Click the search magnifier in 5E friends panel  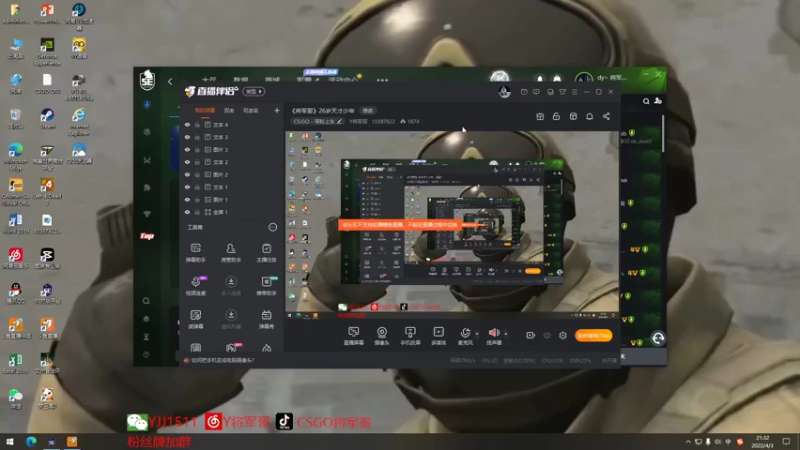click(x=646, y=101)
